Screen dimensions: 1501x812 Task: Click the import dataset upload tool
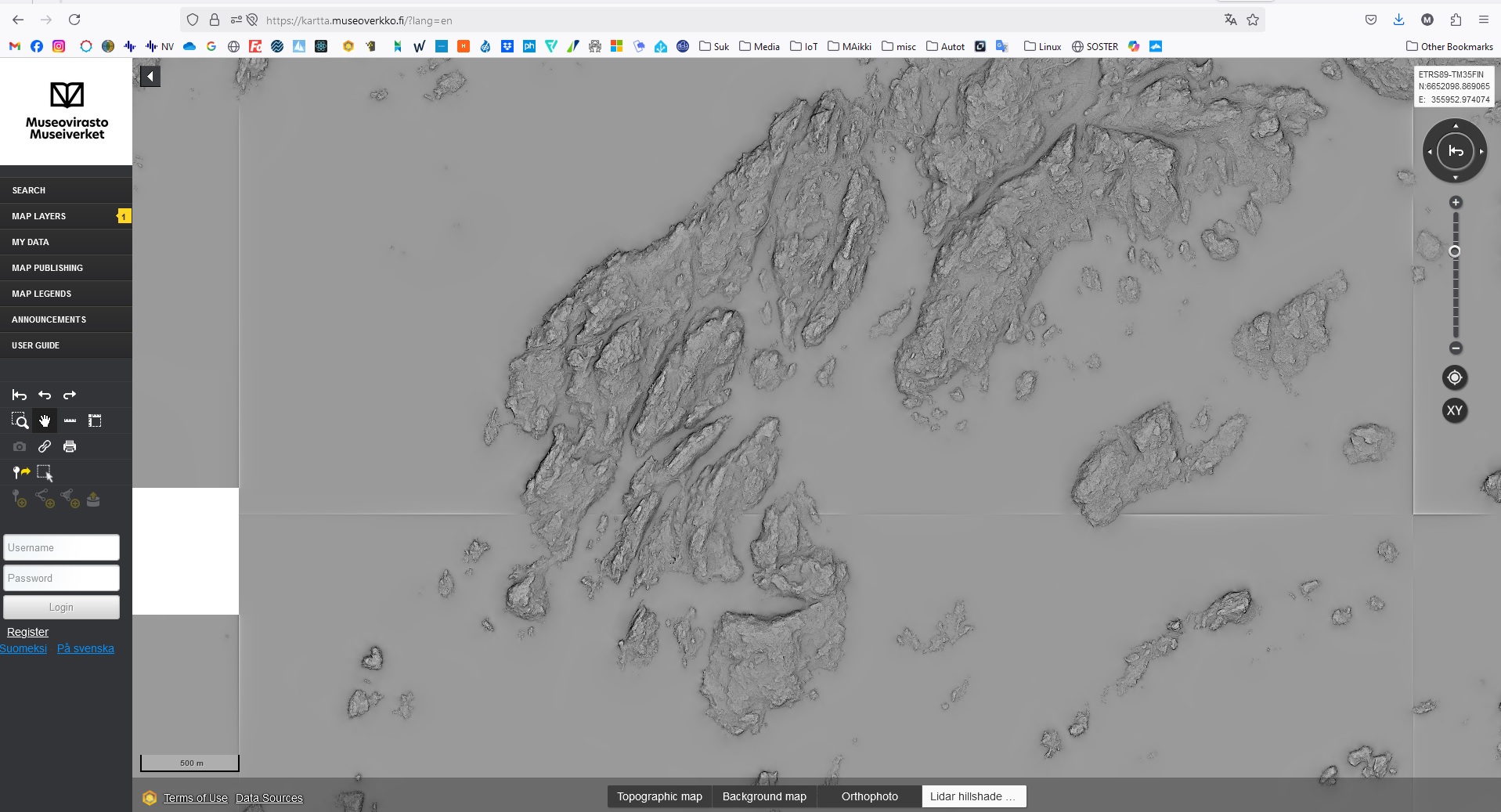(x=93, y=499)
